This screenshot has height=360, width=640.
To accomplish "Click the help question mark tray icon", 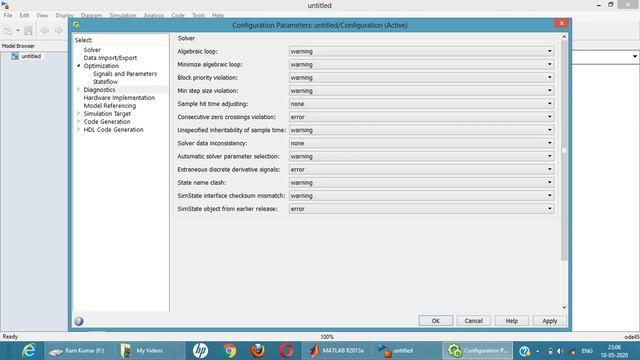I will tap(524, 351).
